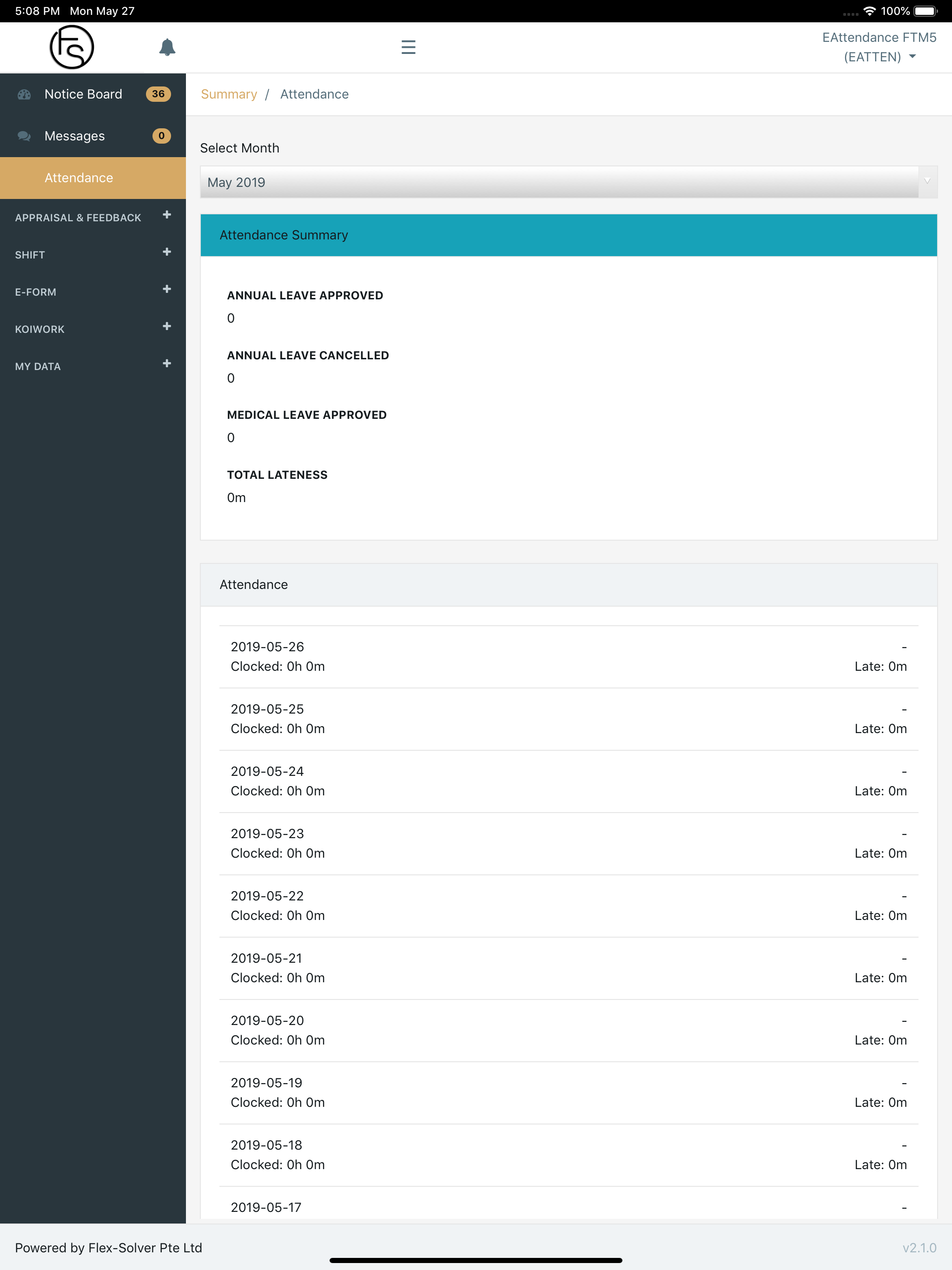The image size is (952, 1270).
Task: Open the EAttendance FTM5 account dropdown
Action: tap(879, 47)
